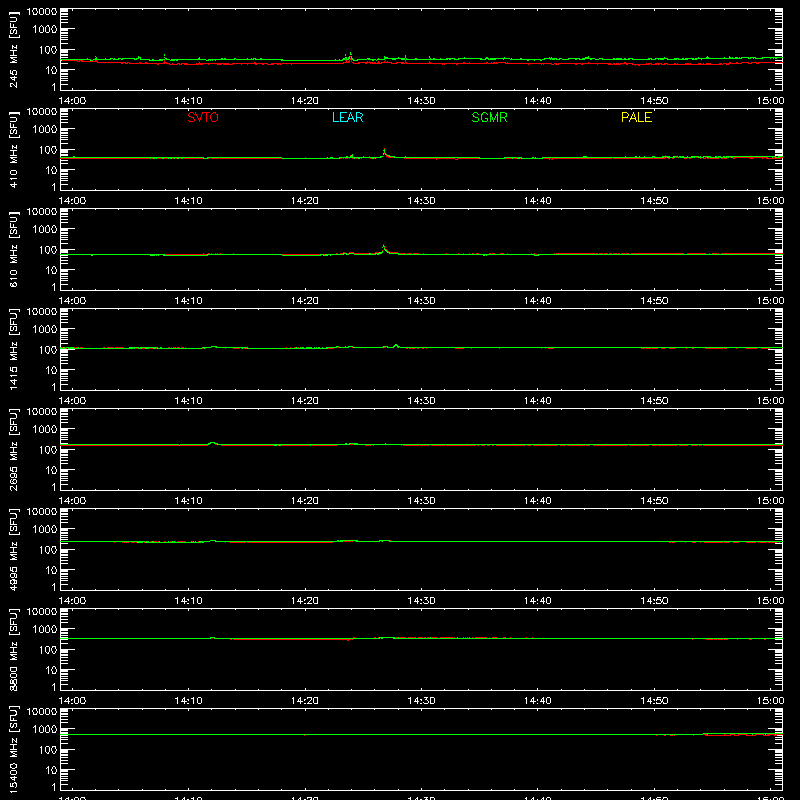The height and width of the screenshot is (800, 800).
Task: Click the cyan LEAR legend label
Action: (347, 117)
